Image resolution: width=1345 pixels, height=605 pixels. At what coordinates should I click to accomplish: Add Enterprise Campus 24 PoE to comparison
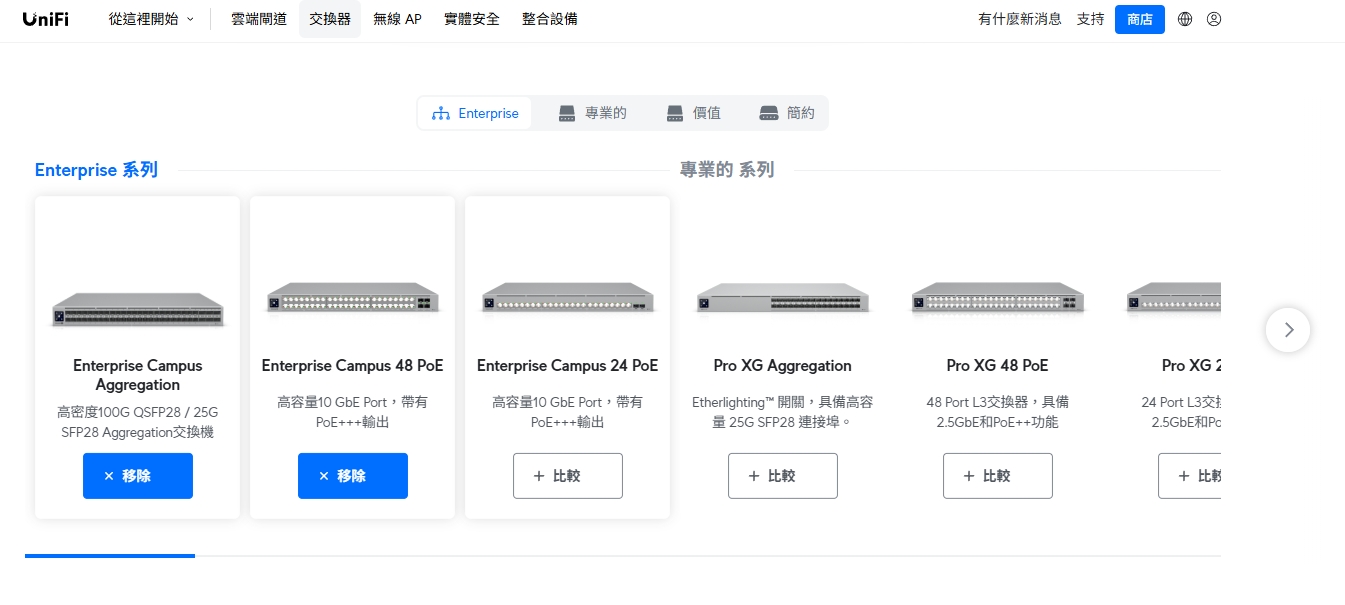[x=568, y=476]
